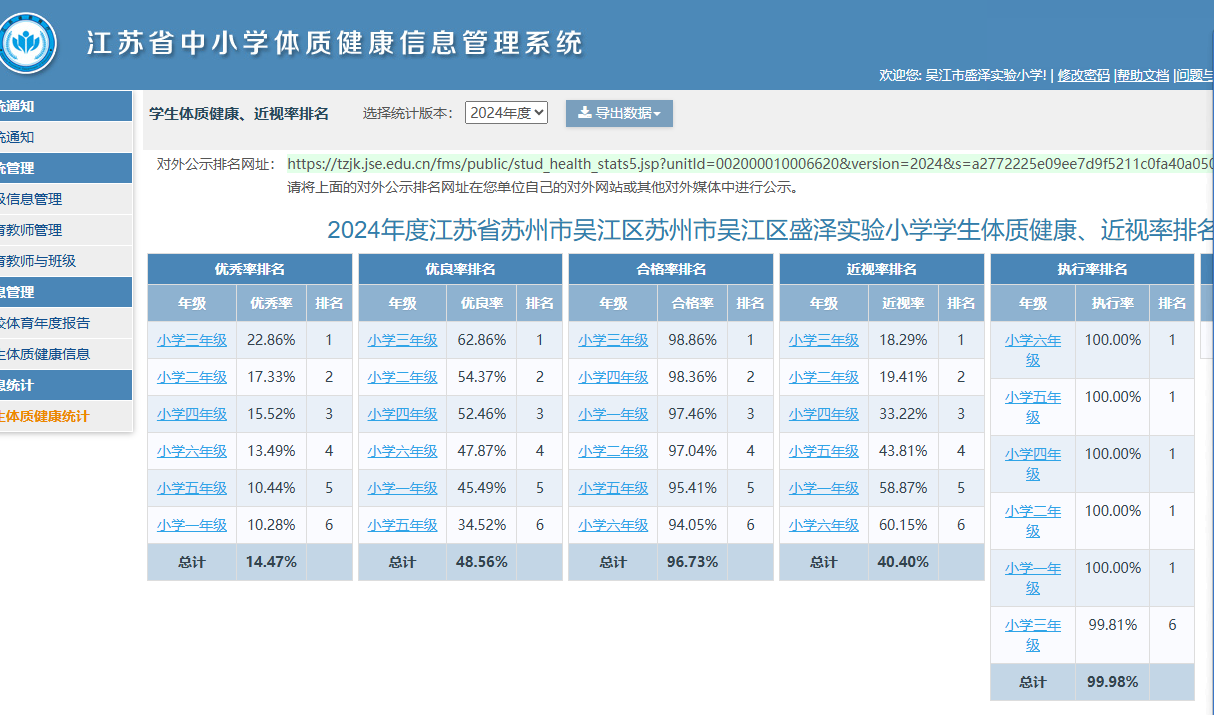1214x715 pixels.
Task: Open 学校体育年度报告 in the sidebar
Action: point(44,323)
